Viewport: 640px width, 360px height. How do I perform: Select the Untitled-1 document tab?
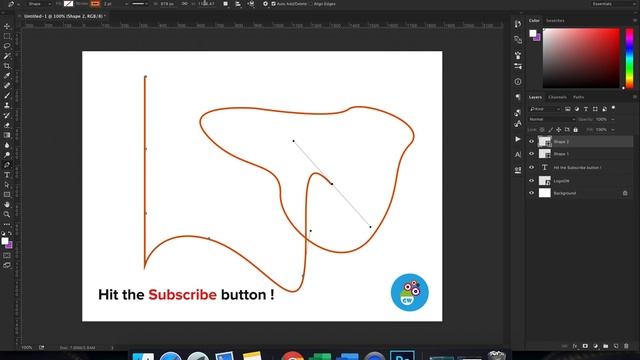pyautogui.click(x=63, y=16)
